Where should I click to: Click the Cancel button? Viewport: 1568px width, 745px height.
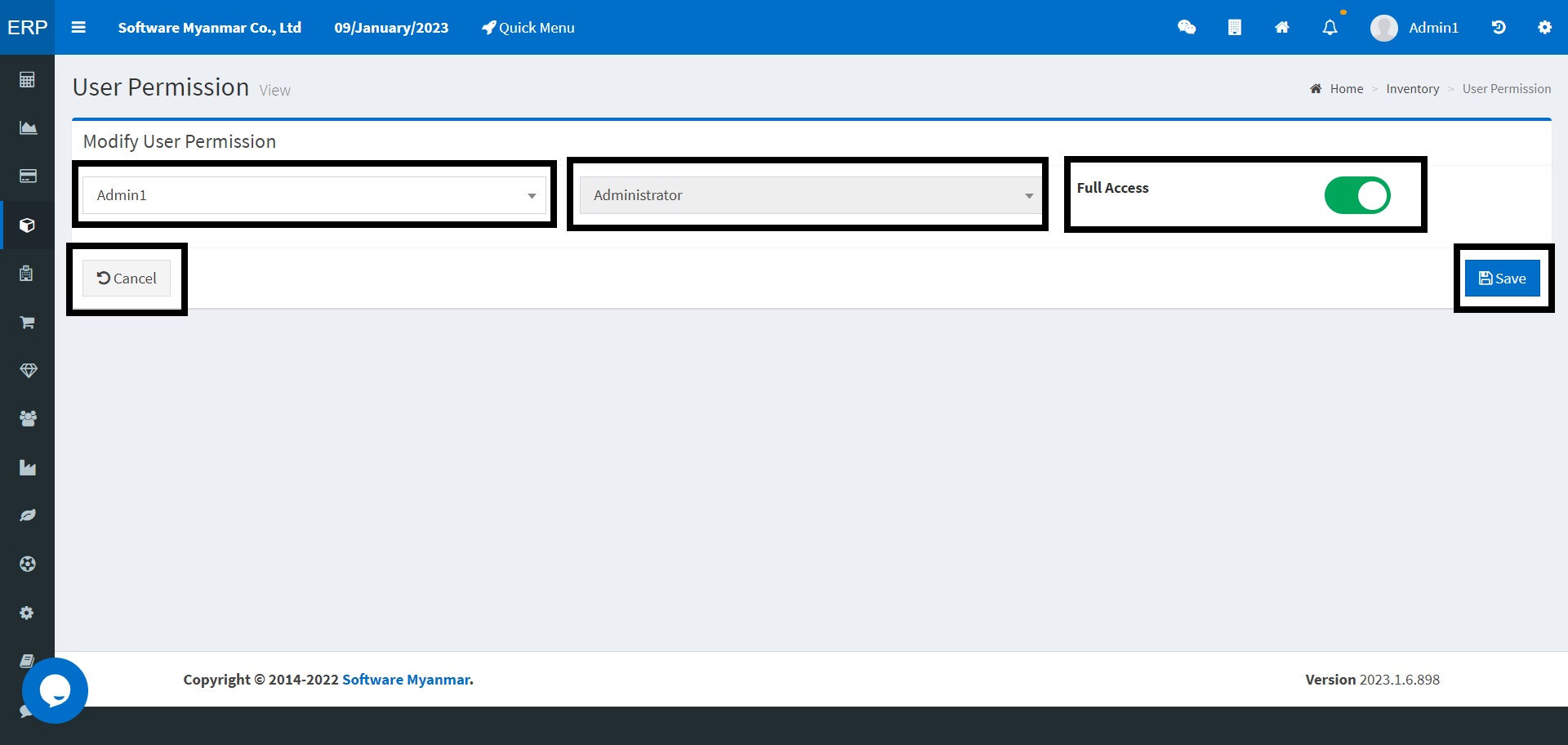click(x=127, y=278)
